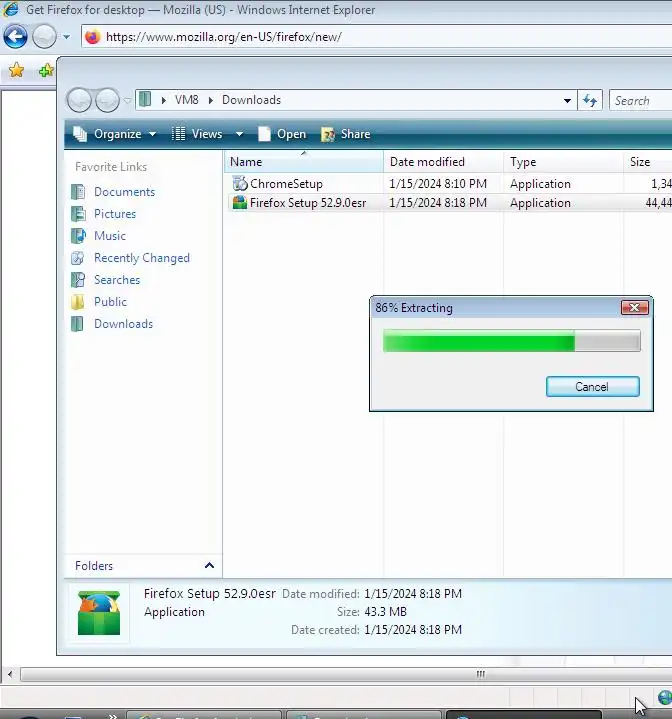Click the Internet zone globe in status bar
The width and height of the screenshot is (672, 719).
tap(665, 698)
